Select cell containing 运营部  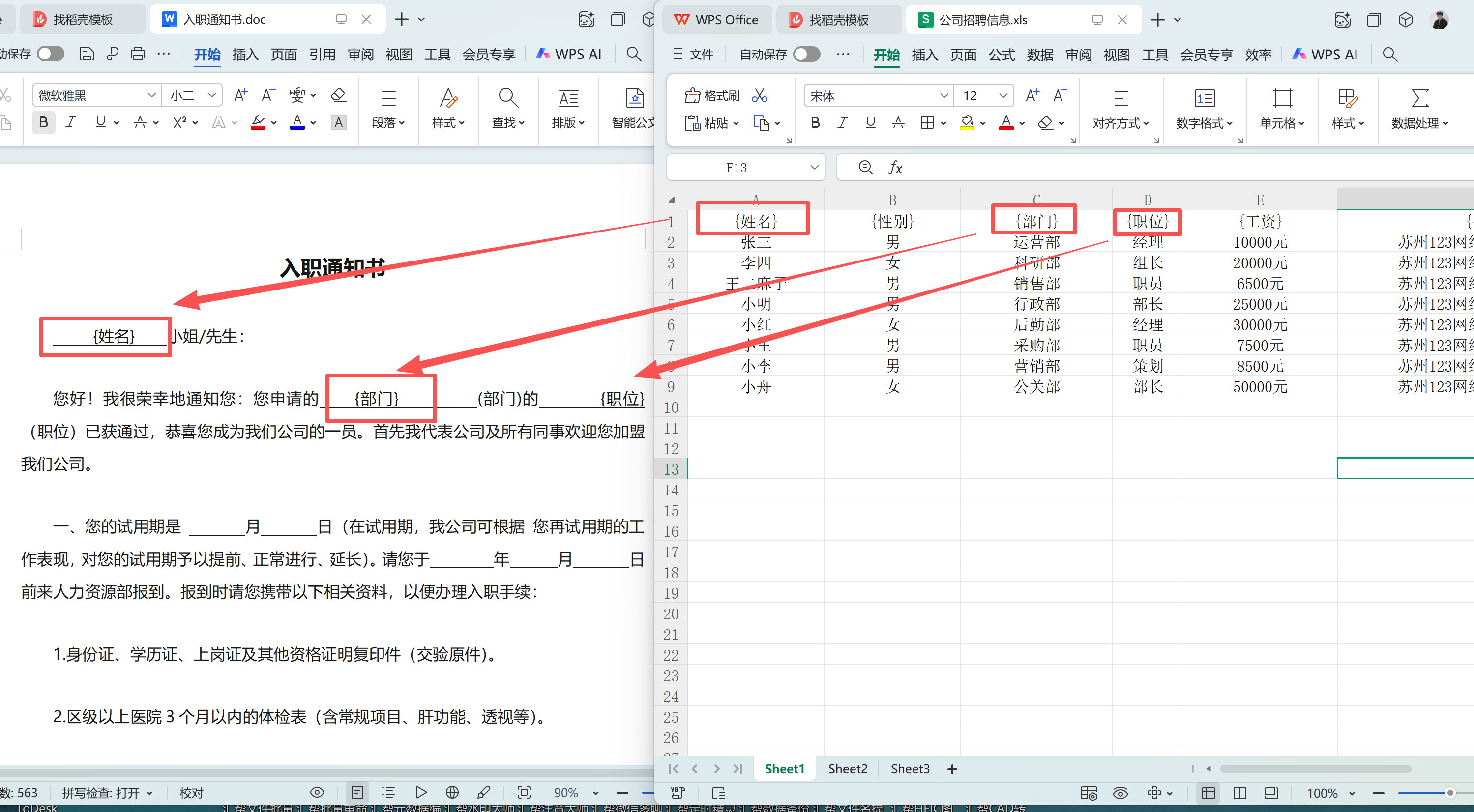(x=1036, y=242)
